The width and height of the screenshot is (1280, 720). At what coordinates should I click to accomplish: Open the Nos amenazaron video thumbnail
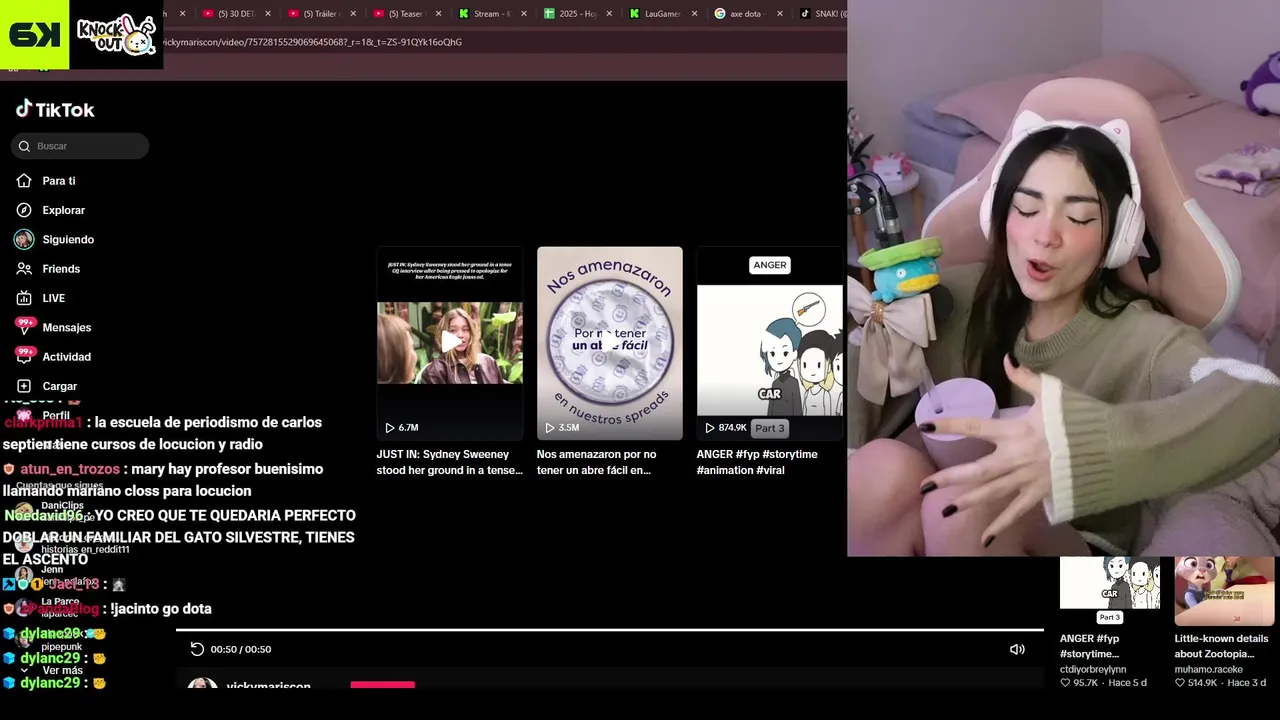click(609, 343)
